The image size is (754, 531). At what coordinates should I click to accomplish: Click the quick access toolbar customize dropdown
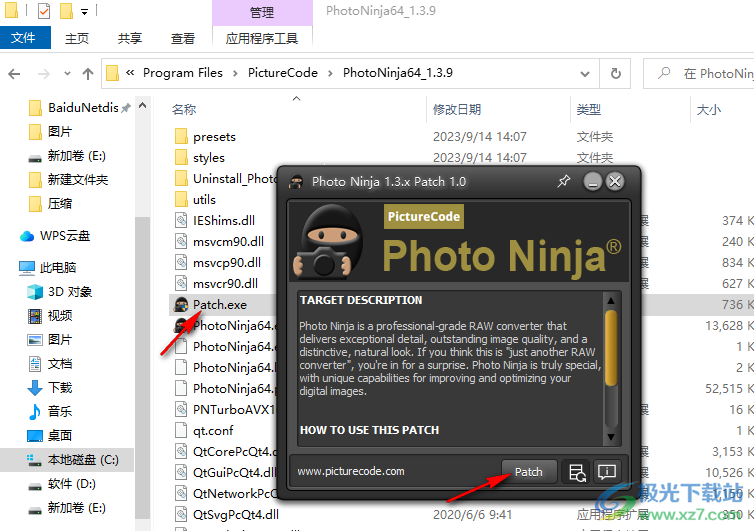tap(85, 12)
